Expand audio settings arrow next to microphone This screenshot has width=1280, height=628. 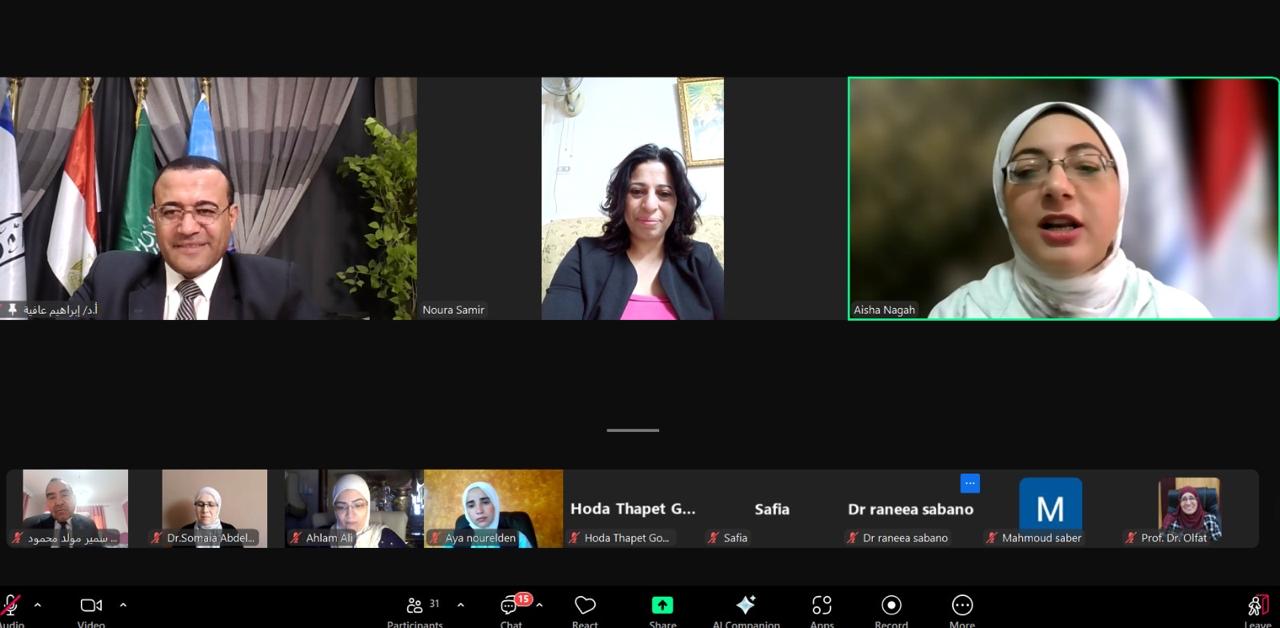coord(38,605)
